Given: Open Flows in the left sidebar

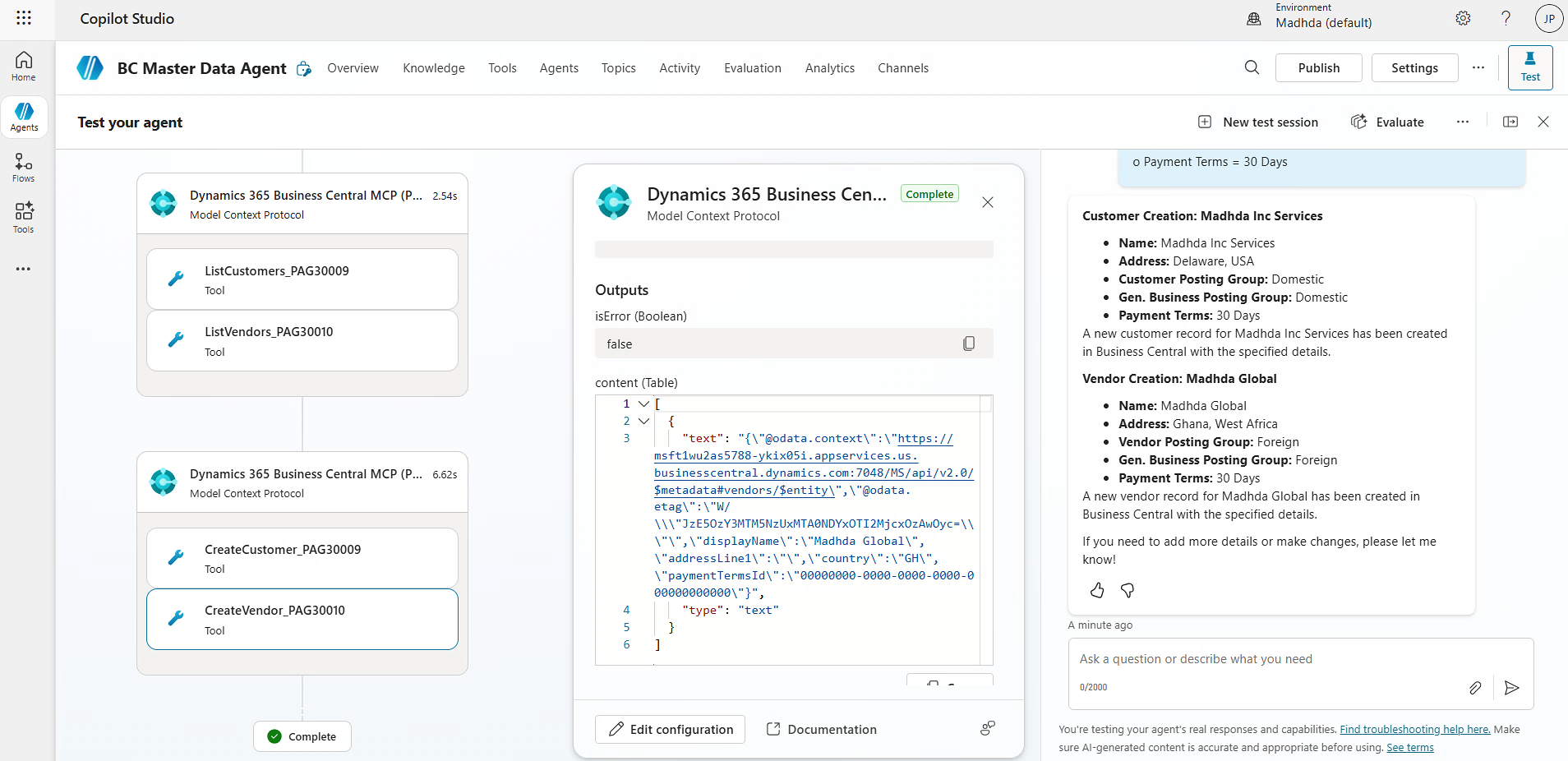Looking at the screenshot, I should (x=24, y=167).
